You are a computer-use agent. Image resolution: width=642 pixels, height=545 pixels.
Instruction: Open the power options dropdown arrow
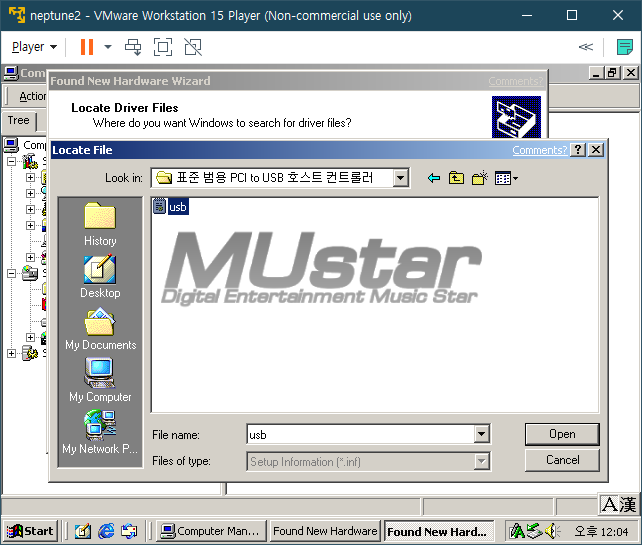(108, 47)
